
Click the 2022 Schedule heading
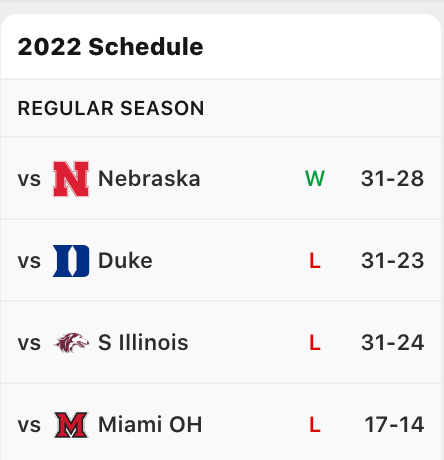110,47
